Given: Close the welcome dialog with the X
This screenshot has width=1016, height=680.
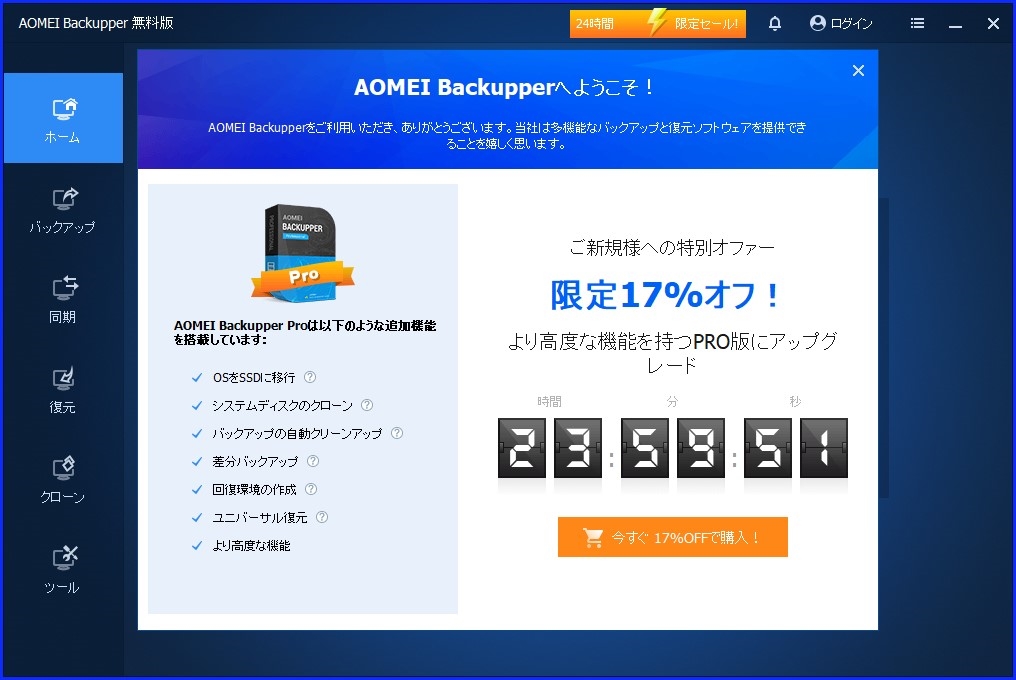Looking at the screenshot, I should coord(858,71).
